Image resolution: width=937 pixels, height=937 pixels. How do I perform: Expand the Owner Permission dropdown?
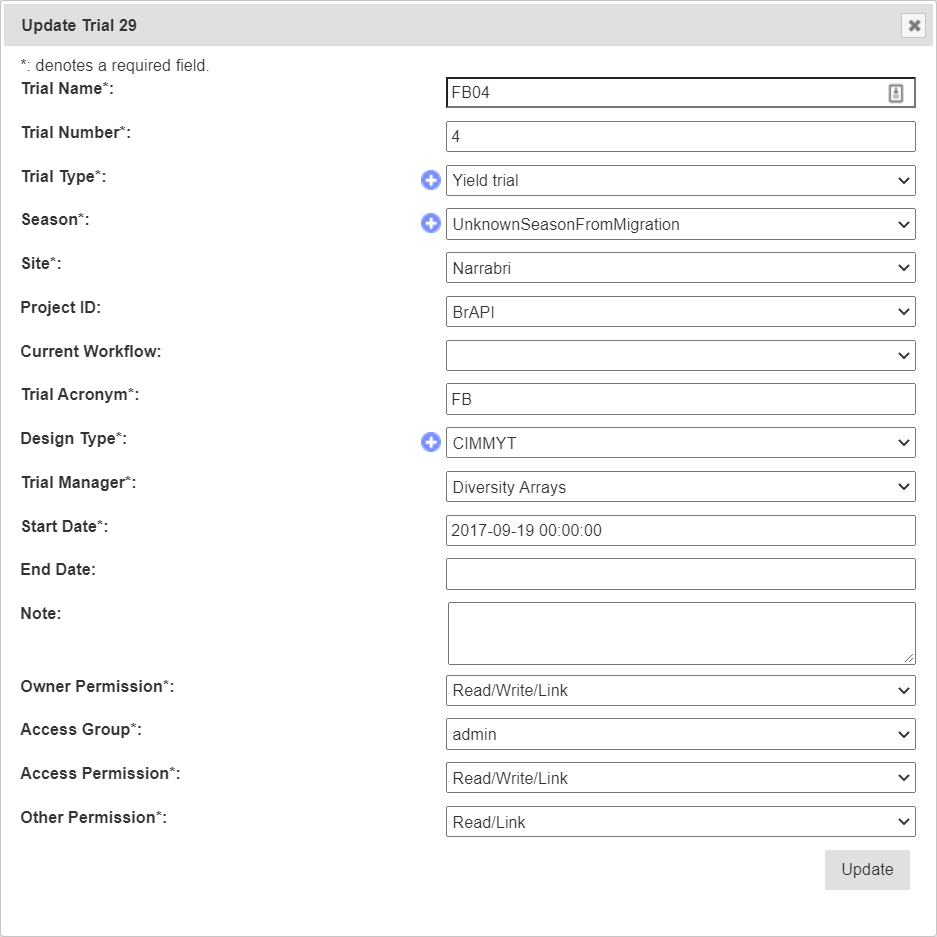[680, 690]
